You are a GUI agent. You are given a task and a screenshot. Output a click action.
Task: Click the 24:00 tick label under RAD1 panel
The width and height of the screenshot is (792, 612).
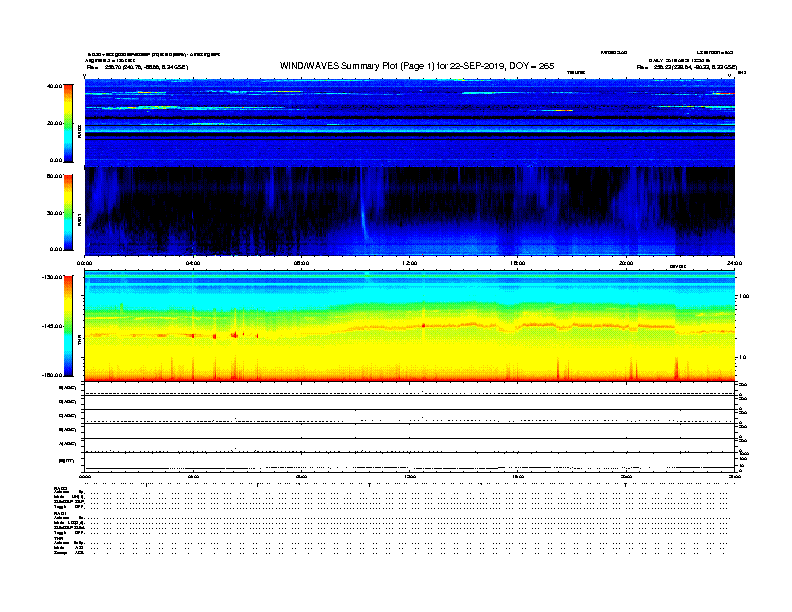pos(734,263)
